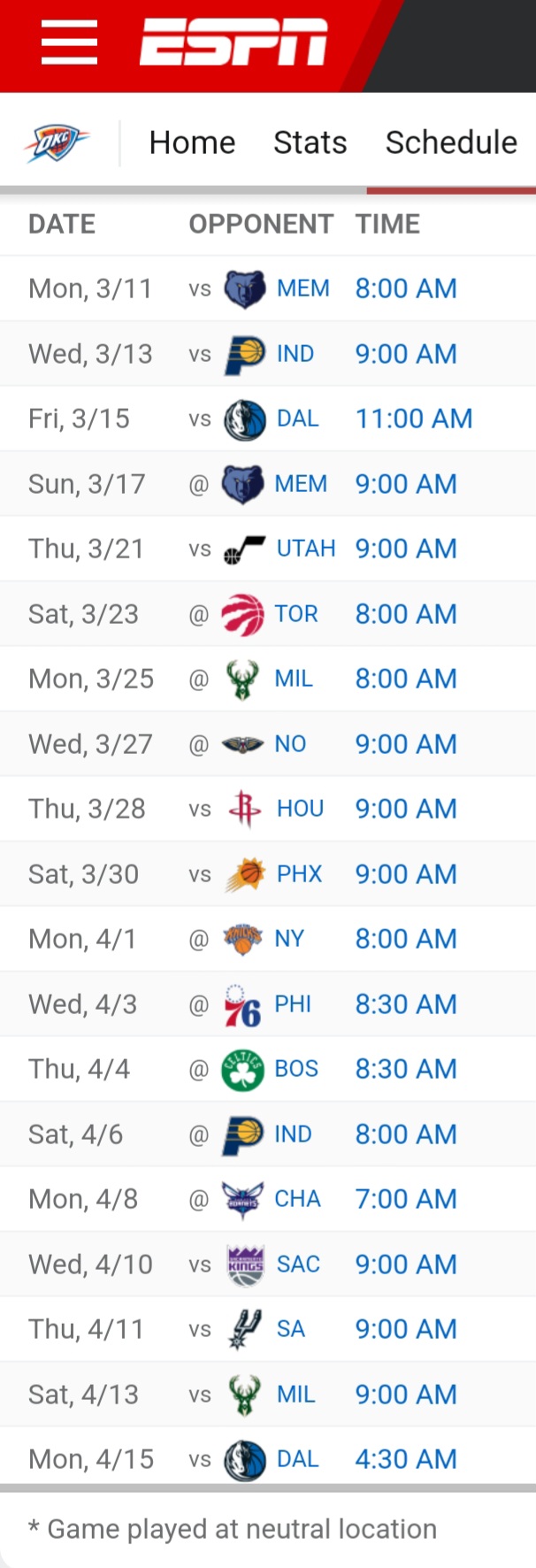Tap the San Antonio Spurs logo
Image resolution: width=536 pixels, height=1568 pixels.
(244, 1329)
